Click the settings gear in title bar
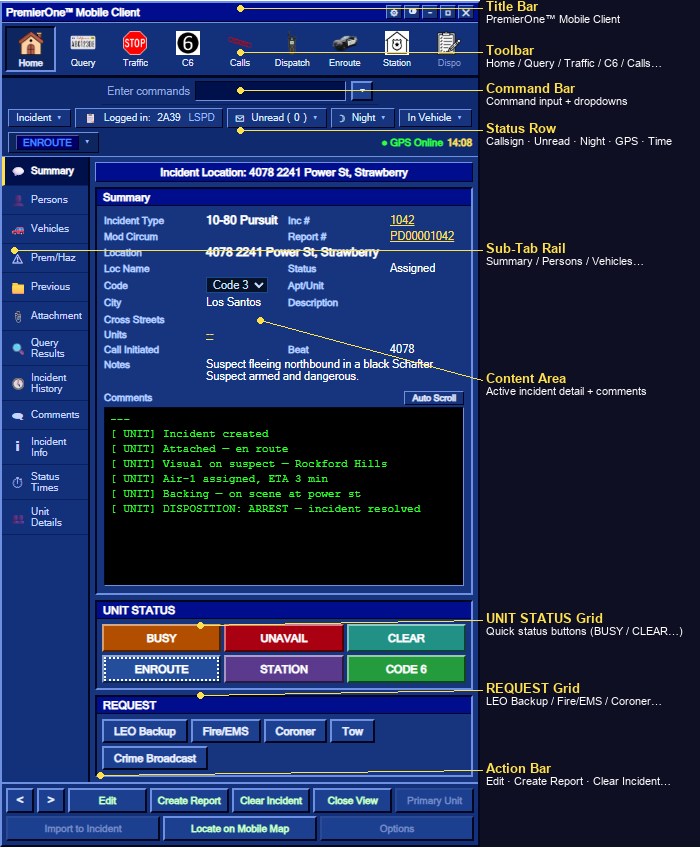 pyautogui.click(x=394, y=12)
